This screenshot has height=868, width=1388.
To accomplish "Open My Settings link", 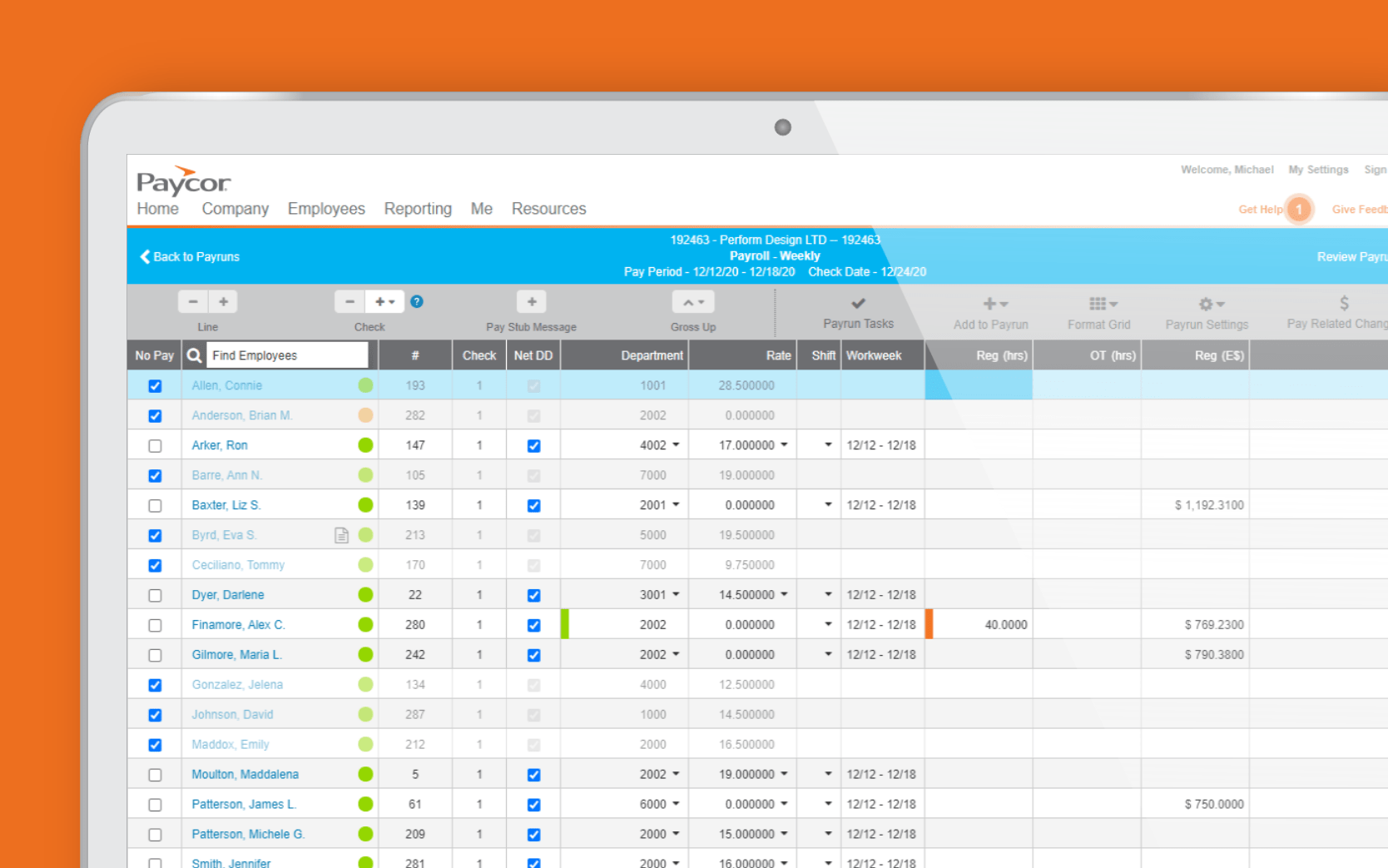I will (1318, 170).
